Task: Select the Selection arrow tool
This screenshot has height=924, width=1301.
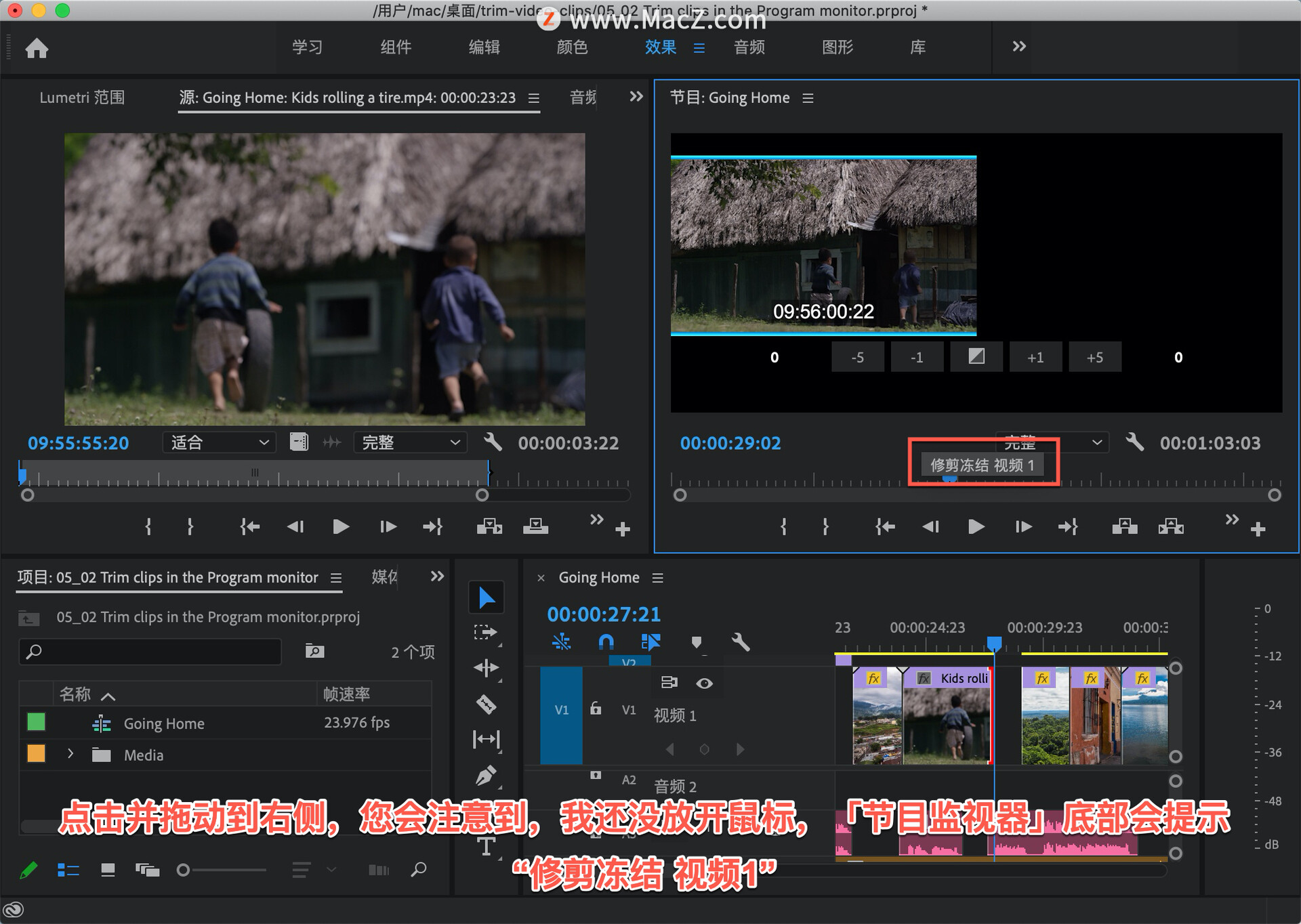Action: click(x=486, y=597)
